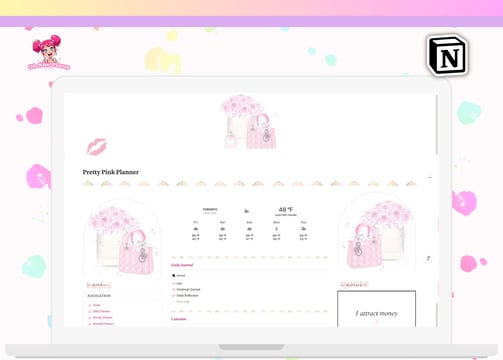The image size is (503, 360).
Task: Open the Gratitude Journal page
Action: pyautogui.click(x=188, y=289)
